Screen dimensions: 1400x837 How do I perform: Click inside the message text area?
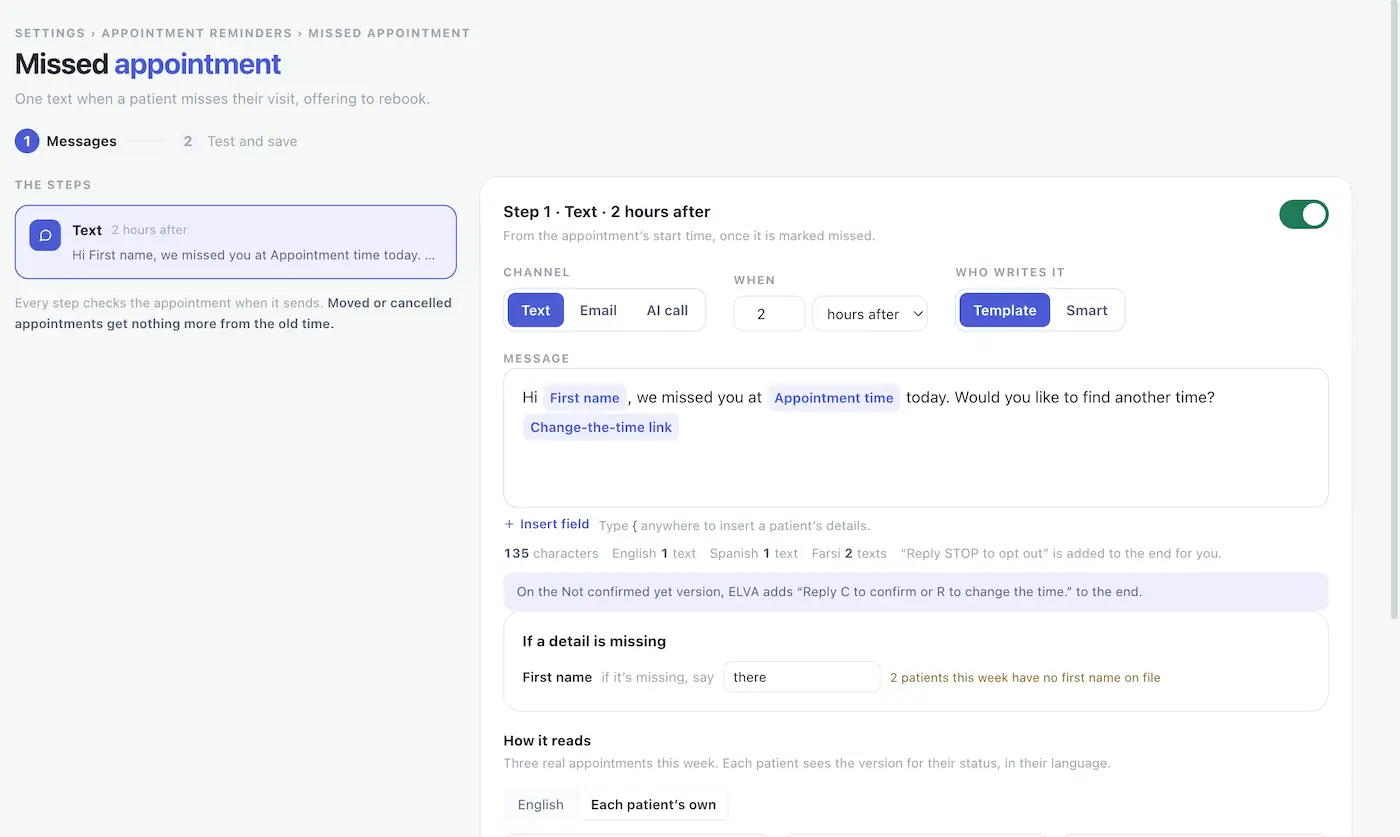[x=916, y=438]
